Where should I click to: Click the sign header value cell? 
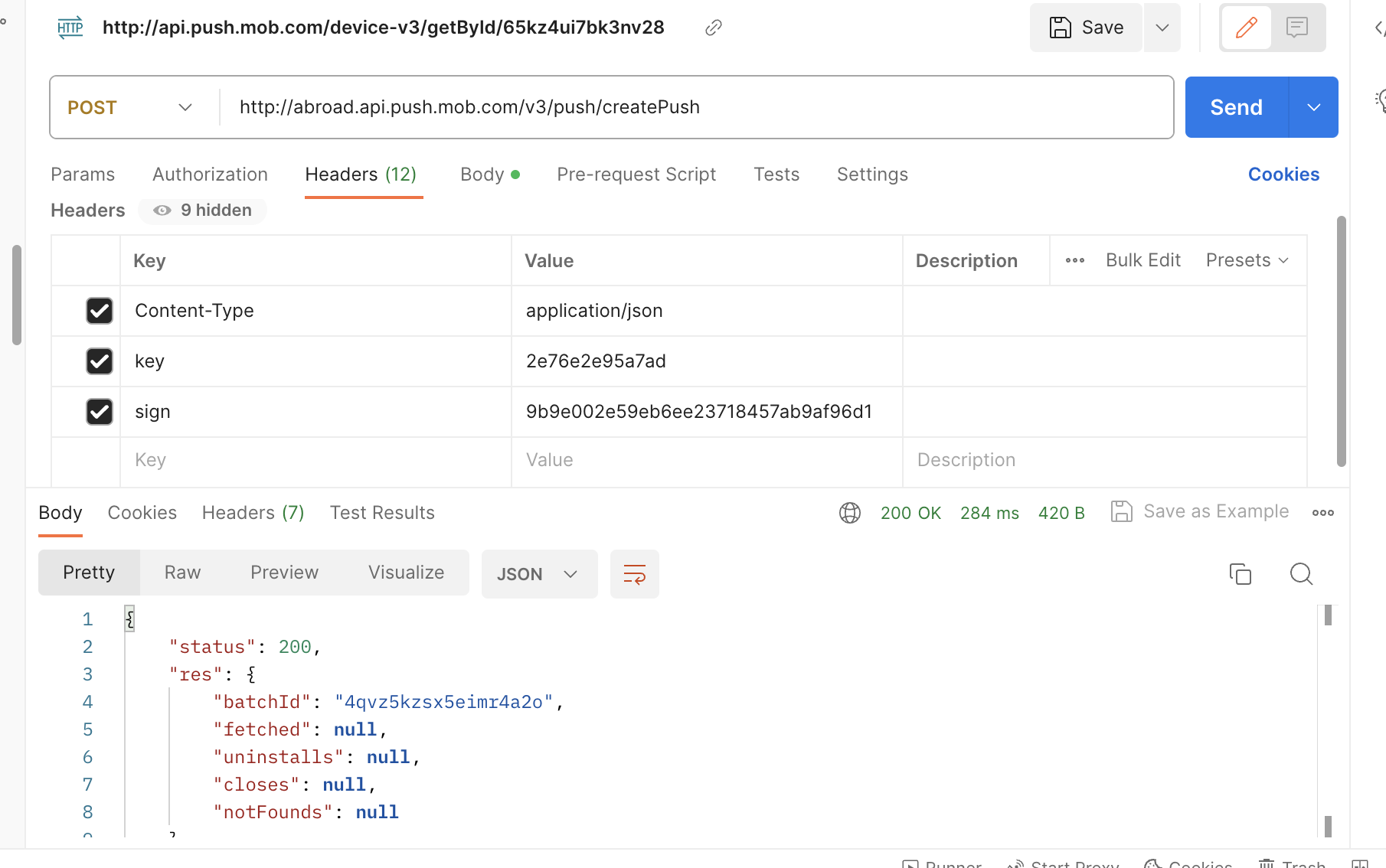pyautogui.click(x=707, y=412)
